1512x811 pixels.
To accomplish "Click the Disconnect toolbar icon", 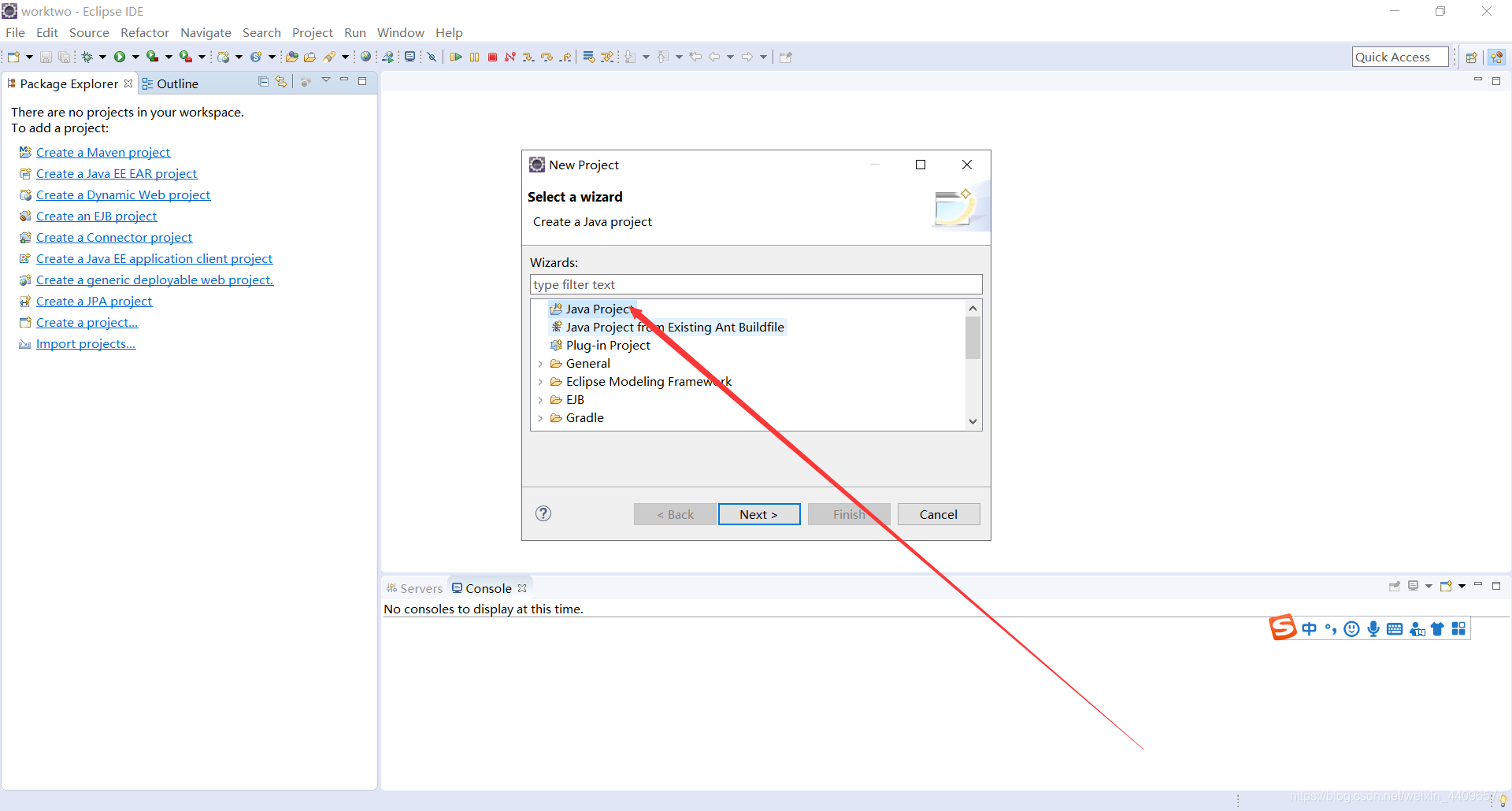I will tap(510, 57).
